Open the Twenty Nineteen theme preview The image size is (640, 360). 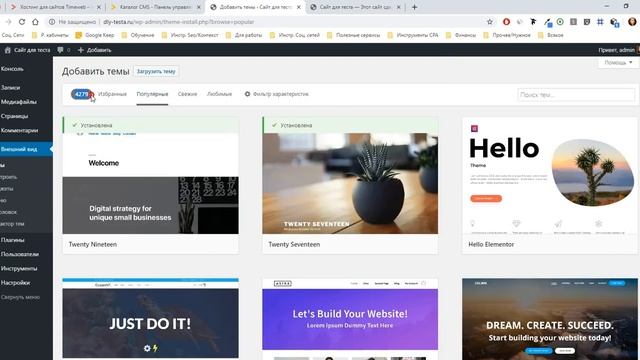(x=151, y=183)
